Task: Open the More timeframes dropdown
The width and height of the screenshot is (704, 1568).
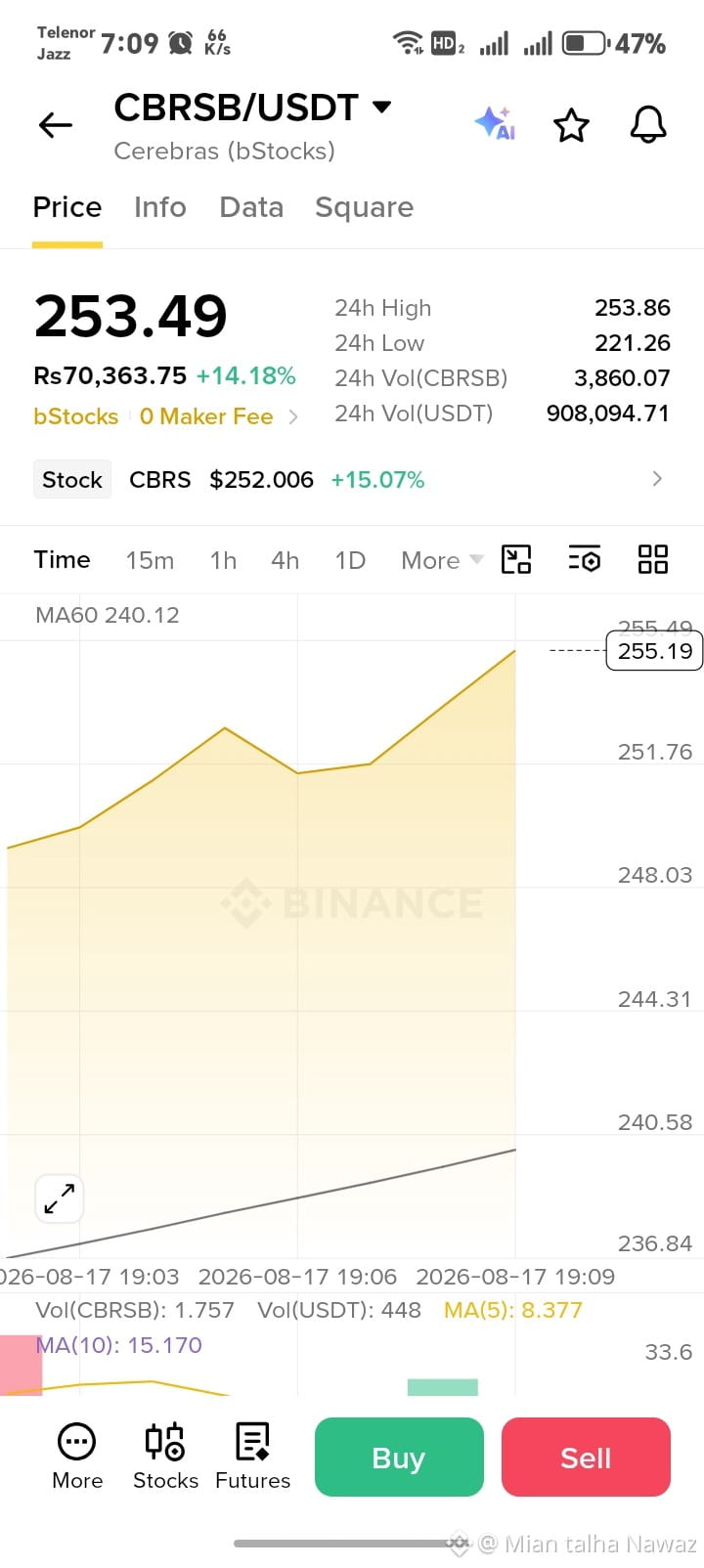Action: point(442,560)
